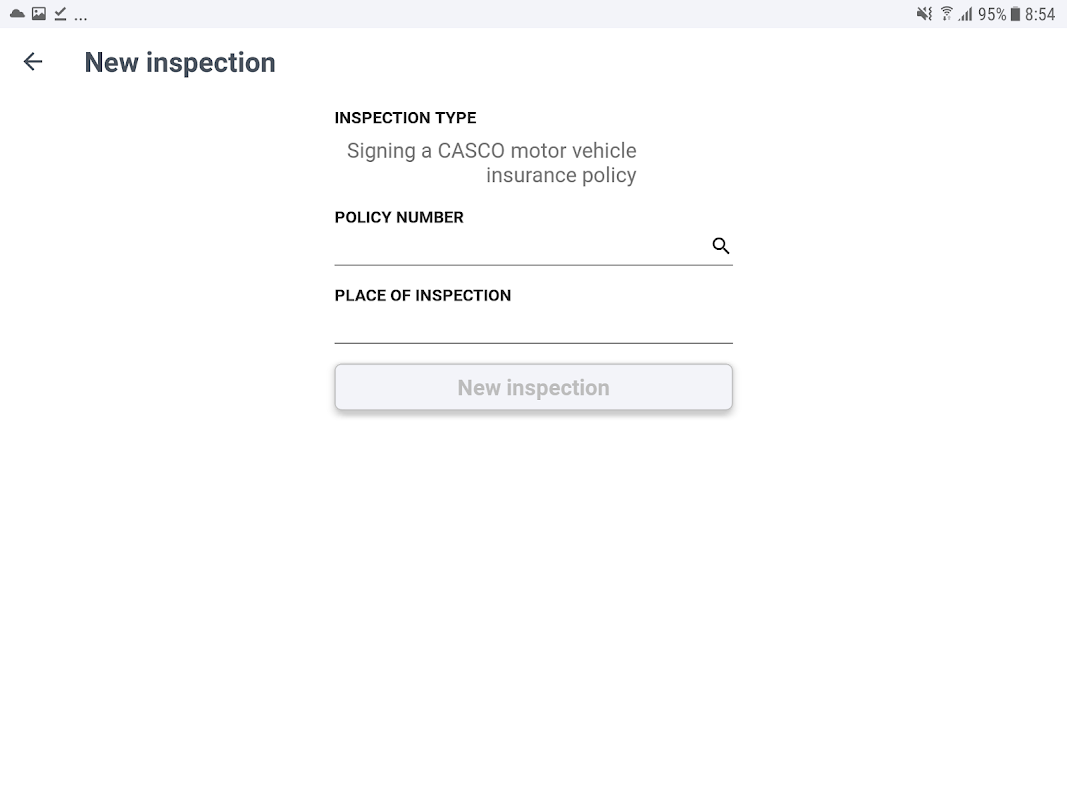Tap the battery status icon
This screenshot has height=800, width=1067.
1015,14
